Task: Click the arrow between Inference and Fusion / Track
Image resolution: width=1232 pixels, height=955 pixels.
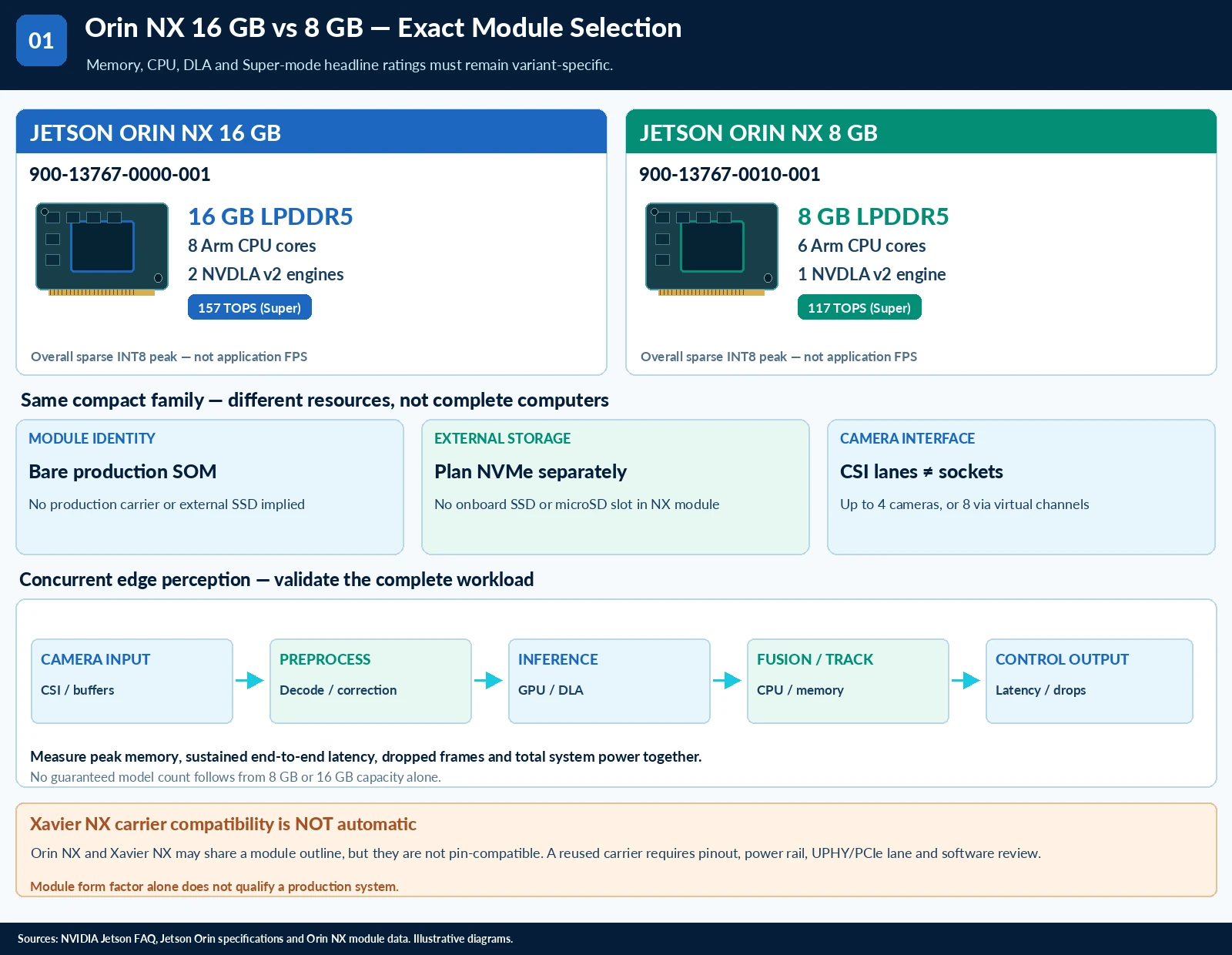Action: (728, 681)
